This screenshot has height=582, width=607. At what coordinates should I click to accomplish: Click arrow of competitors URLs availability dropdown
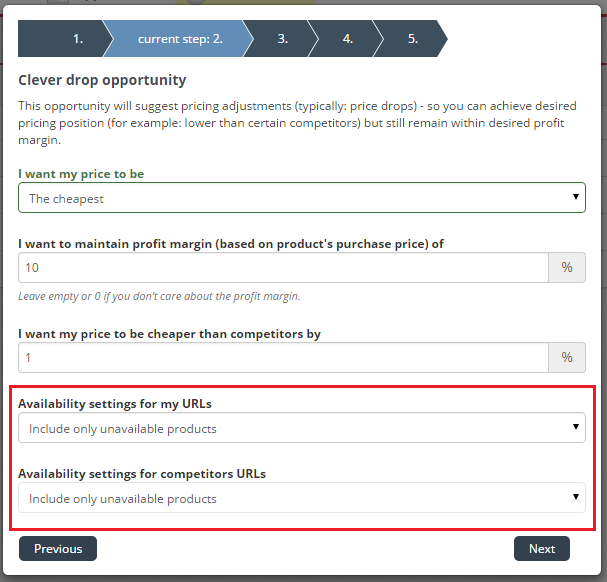pyautogui.click(x=576, y=496)
